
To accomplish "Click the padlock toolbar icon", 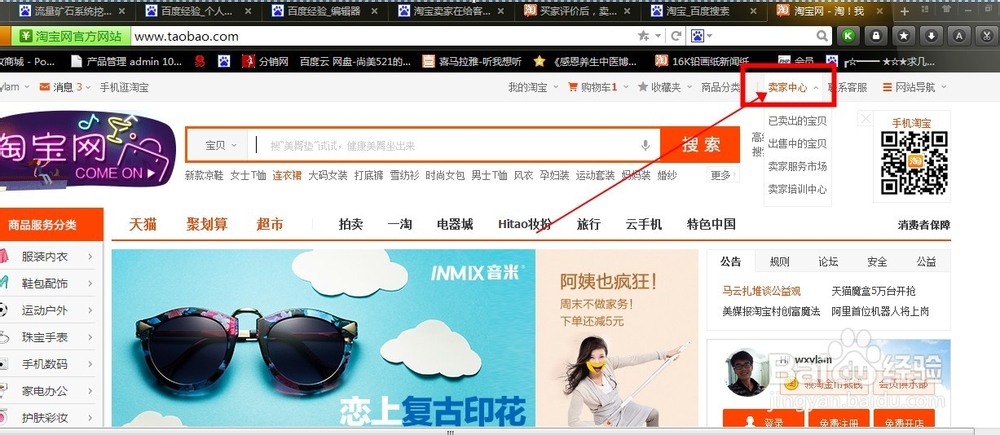I will click(876, 36).
